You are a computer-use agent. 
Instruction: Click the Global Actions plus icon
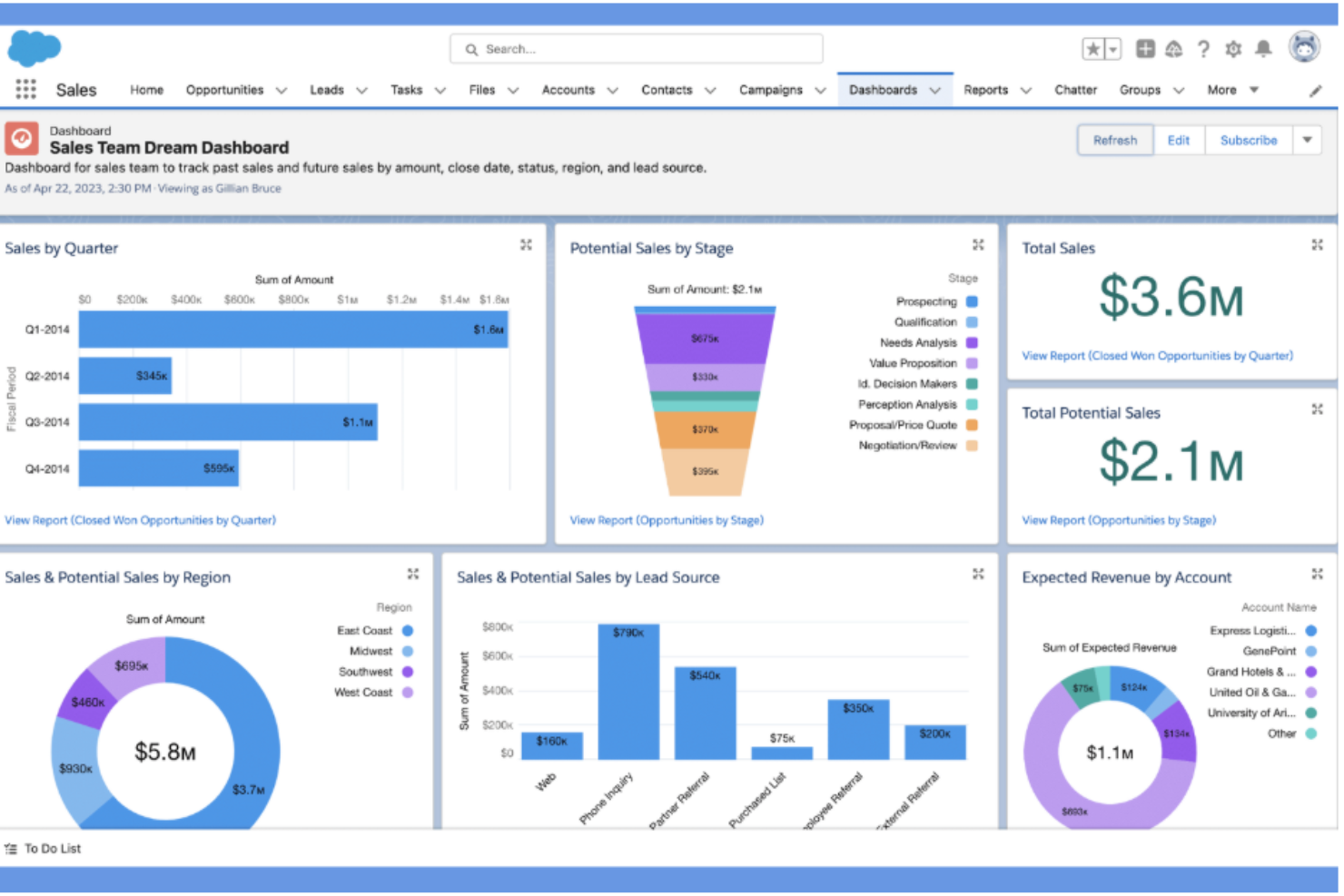point(1144,49)
